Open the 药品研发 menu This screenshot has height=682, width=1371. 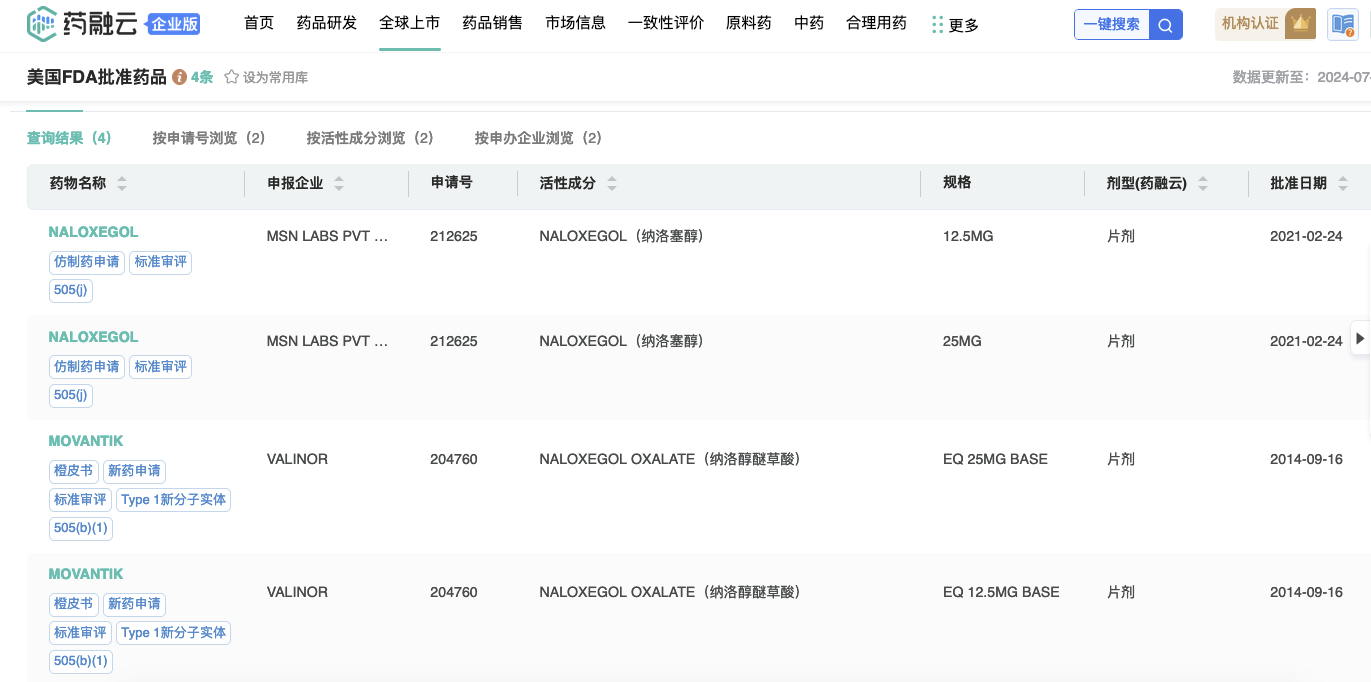click(327, 23)
